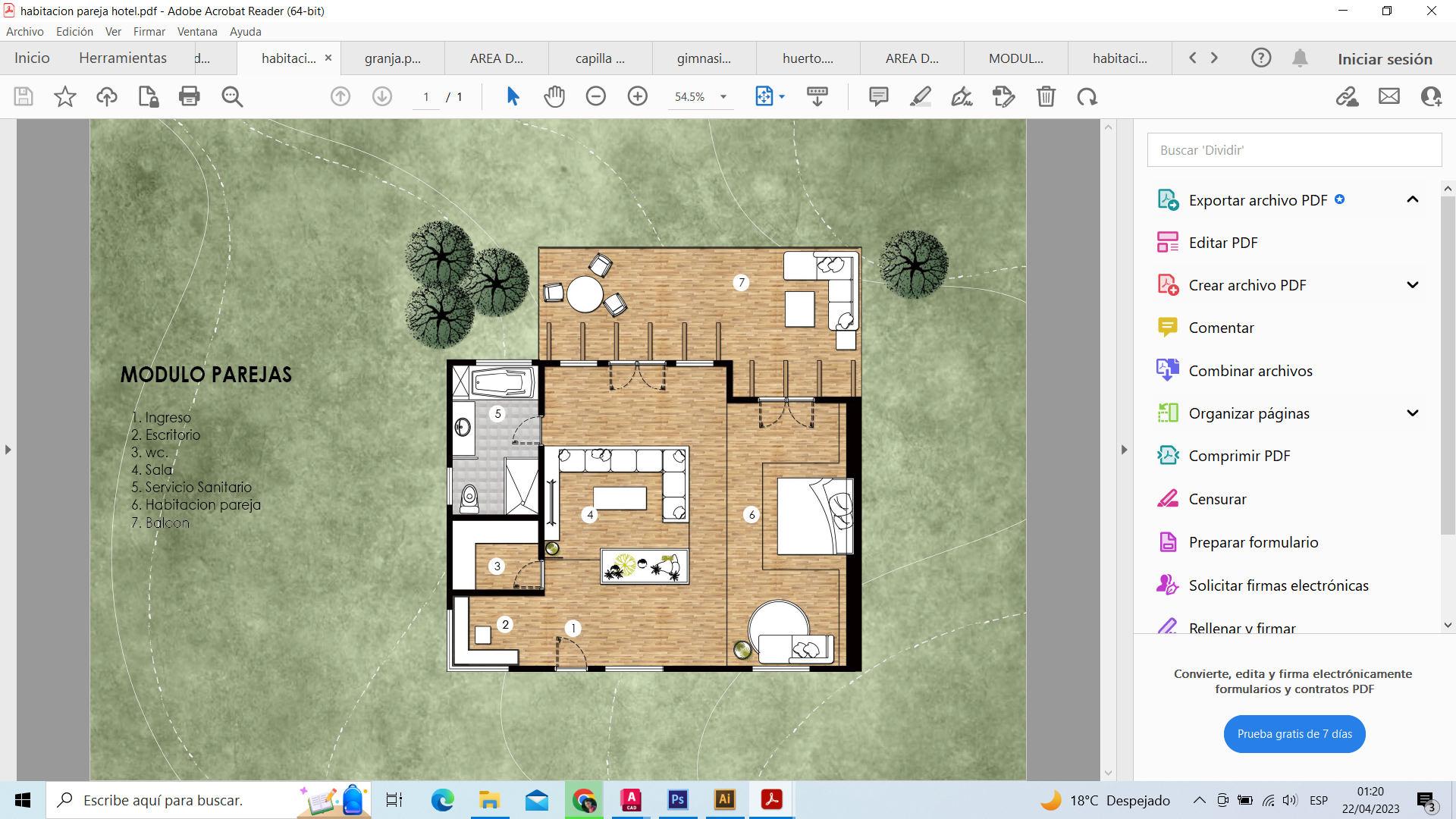Screen dimensions: 1456x819
Task: Open the magnifier Find text tool
Action: click(x=232, y=96)
